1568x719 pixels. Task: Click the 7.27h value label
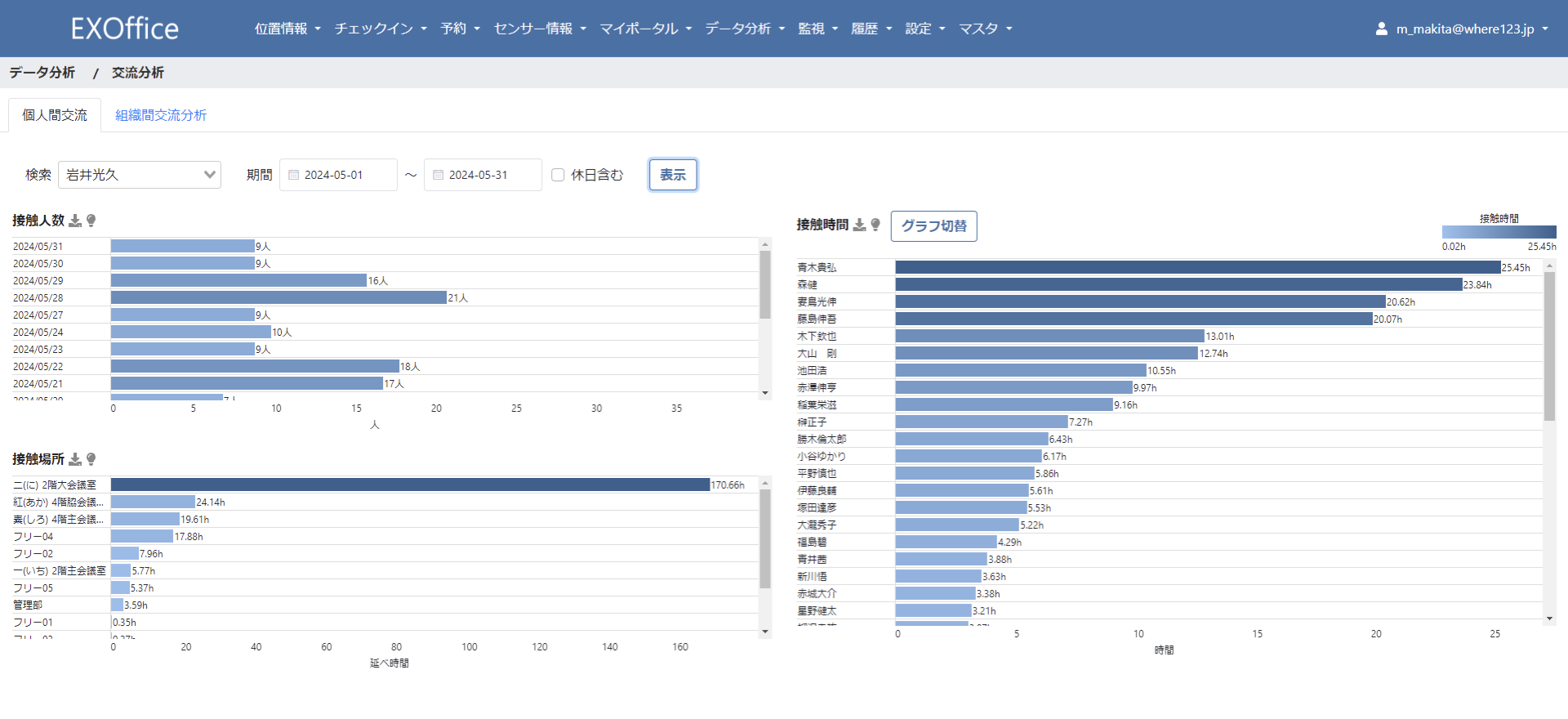click(1081, 422)
